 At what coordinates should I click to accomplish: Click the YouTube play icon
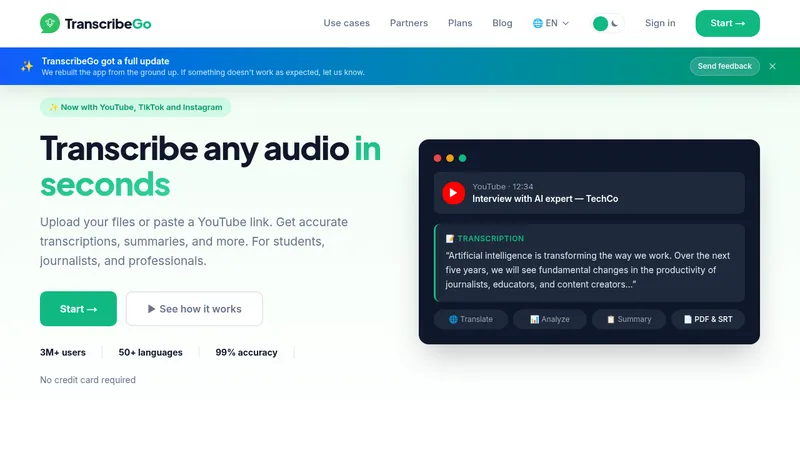tap(453, 193)
